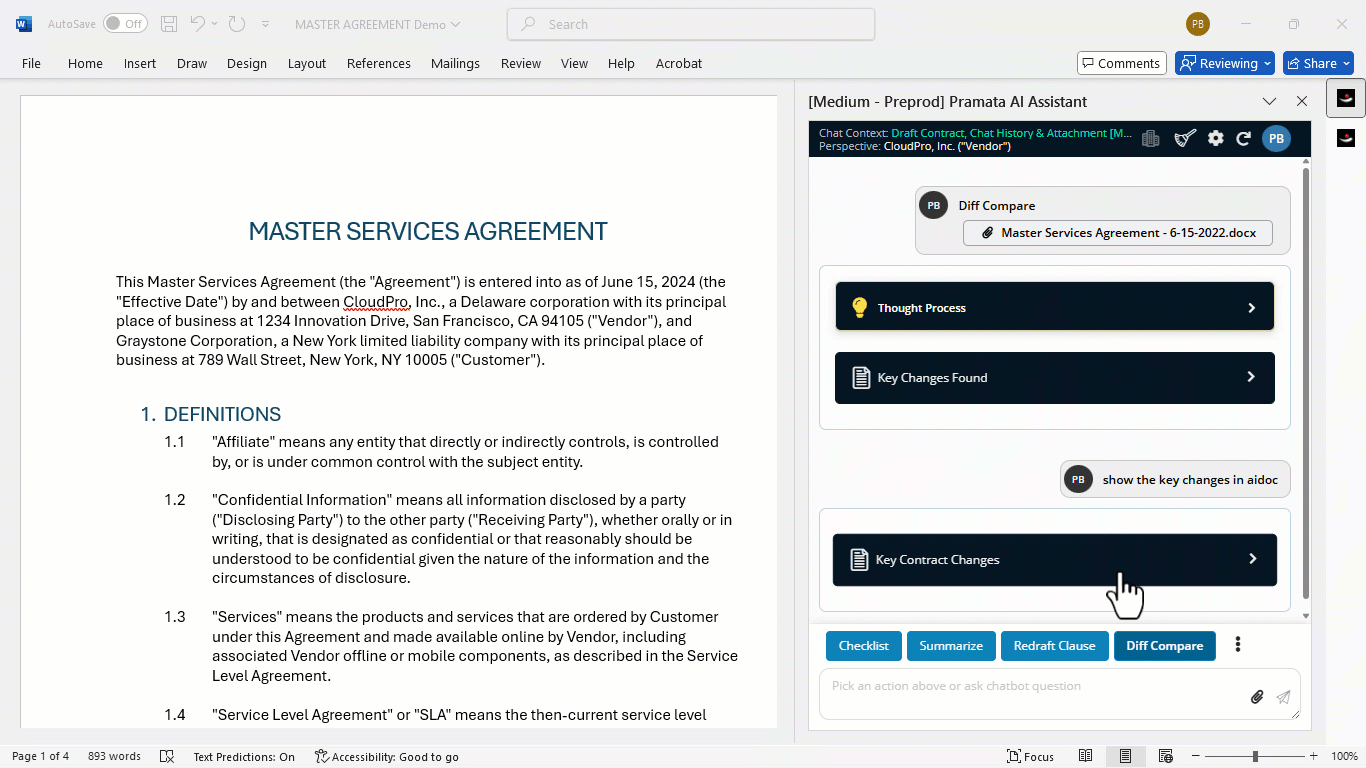Click the lightbulb icon next to Thought Process
Image resolution: width=1366 pixels, height=768 pixels.
click(859, 307)
